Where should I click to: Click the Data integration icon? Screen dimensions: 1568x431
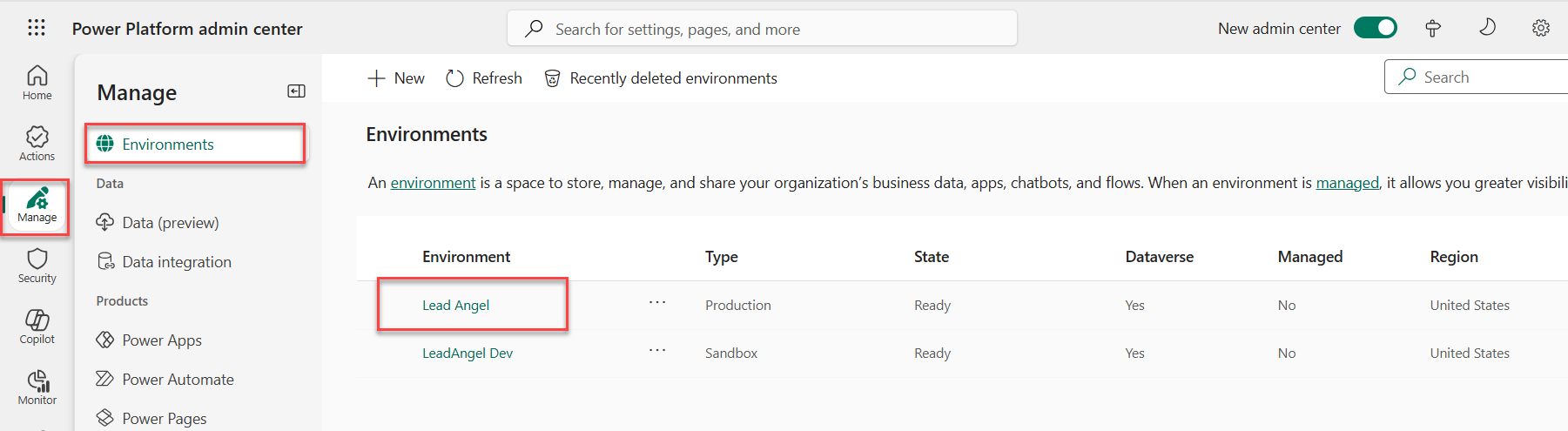105,261
